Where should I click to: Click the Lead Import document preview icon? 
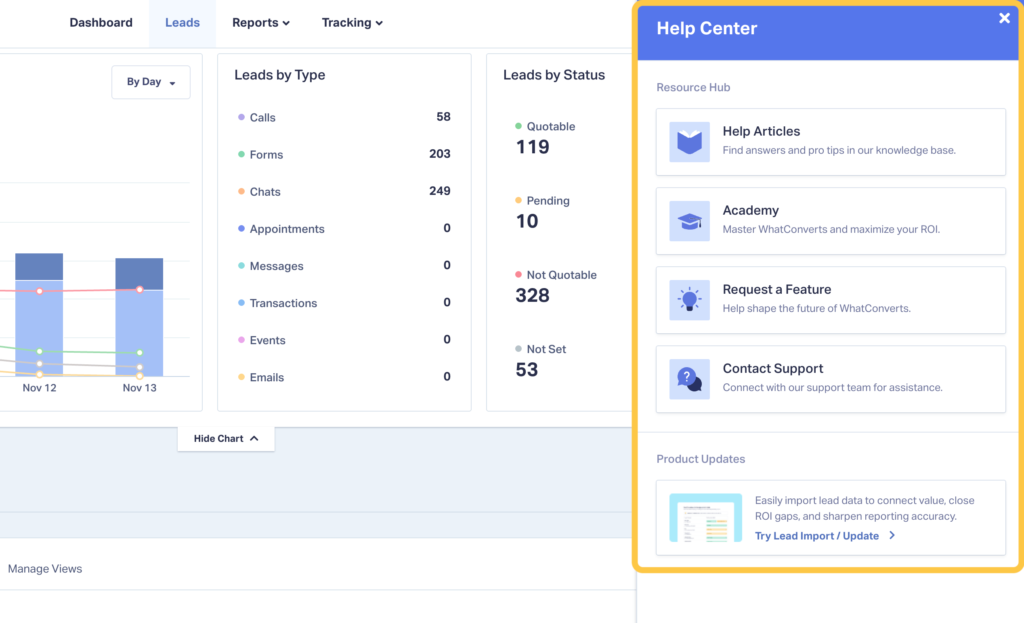pos(705,518)
